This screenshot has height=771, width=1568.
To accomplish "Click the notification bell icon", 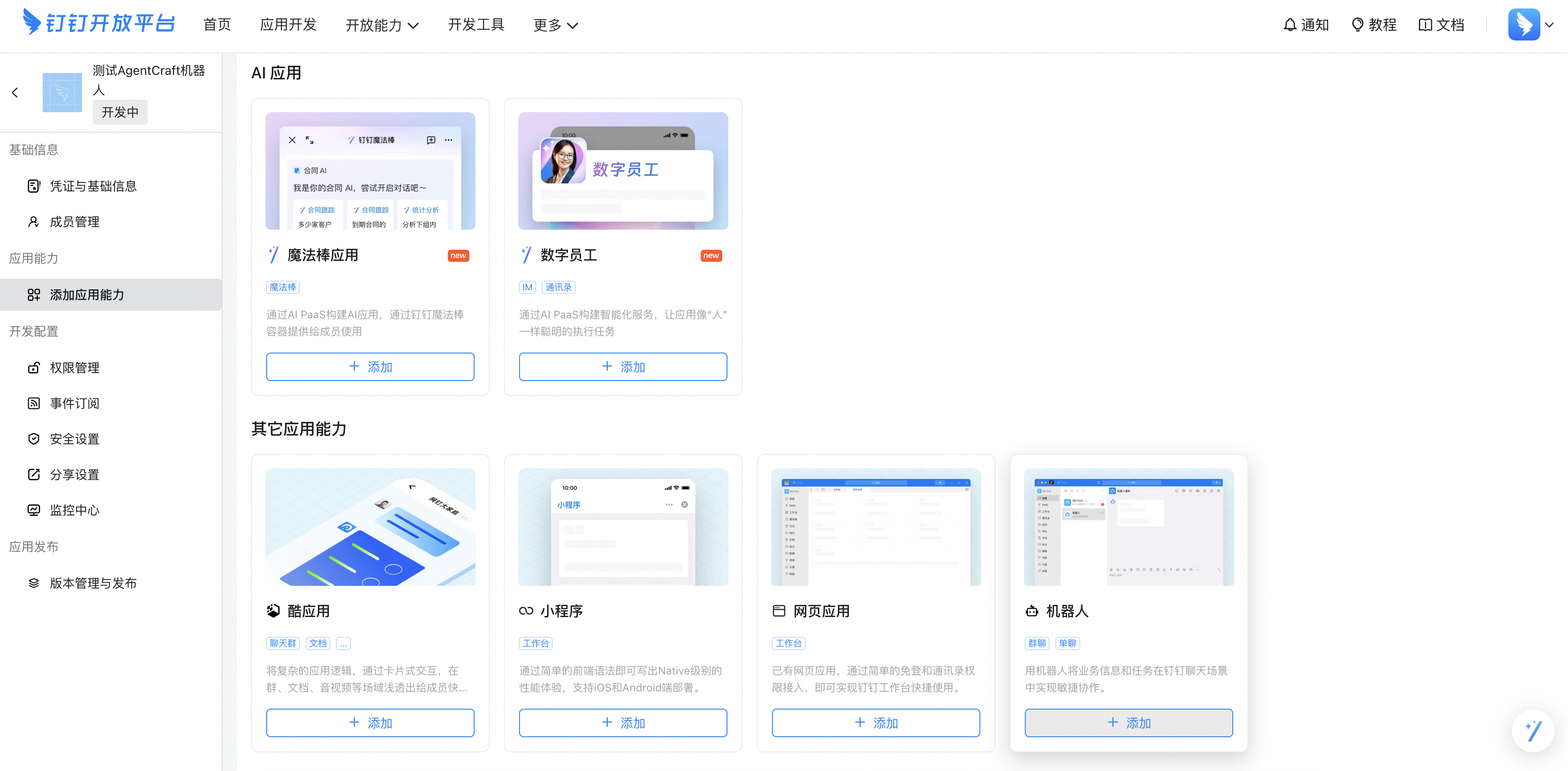I will [x=1289, y=25].
